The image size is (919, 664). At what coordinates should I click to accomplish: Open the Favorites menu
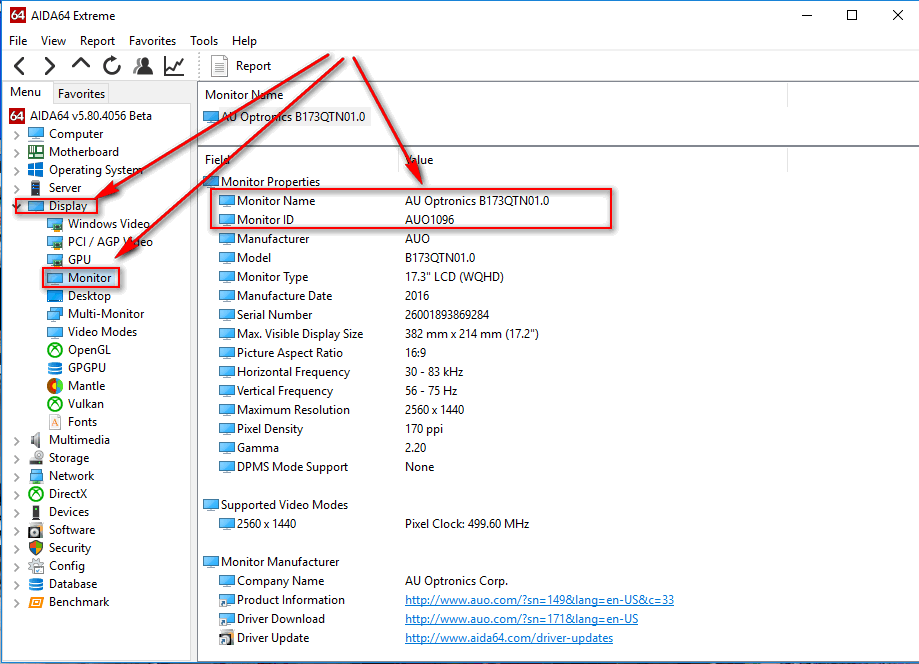152,40
